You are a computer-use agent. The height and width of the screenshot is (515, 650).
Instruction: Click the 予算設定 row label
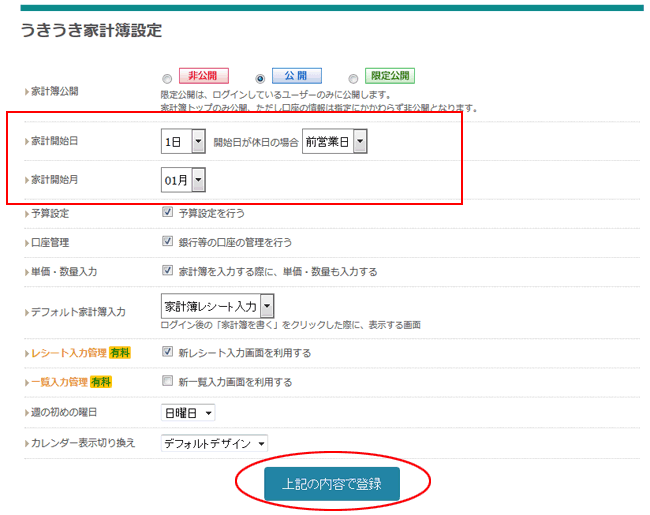[50, 214]
